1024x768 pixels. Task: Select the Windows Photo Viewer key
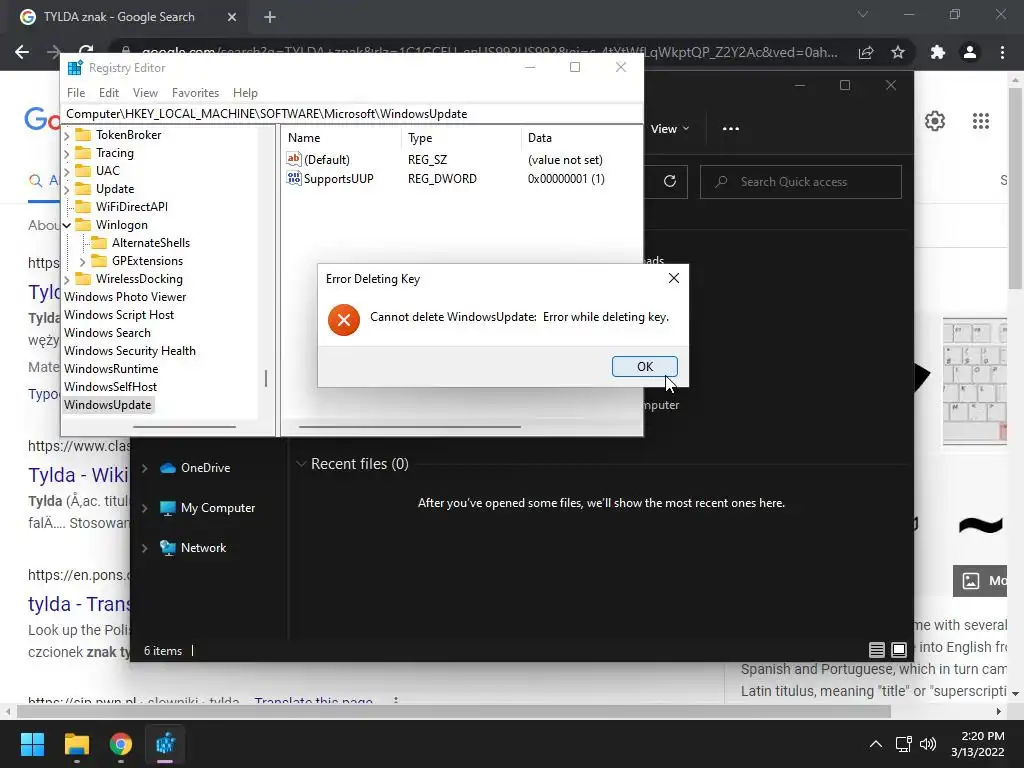(125, 296)
